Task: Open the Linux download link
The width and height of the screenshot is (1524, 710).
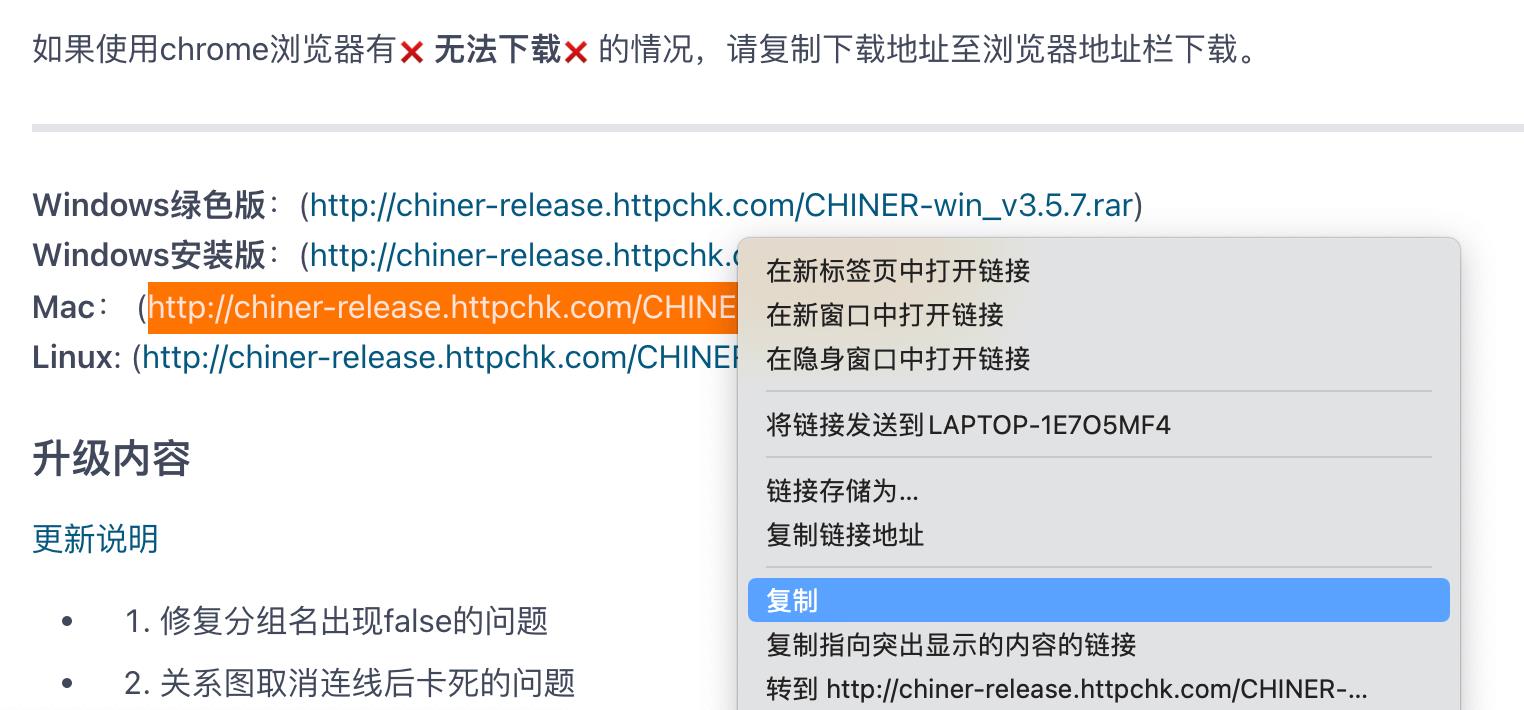Action: click(x=440, y=357)
